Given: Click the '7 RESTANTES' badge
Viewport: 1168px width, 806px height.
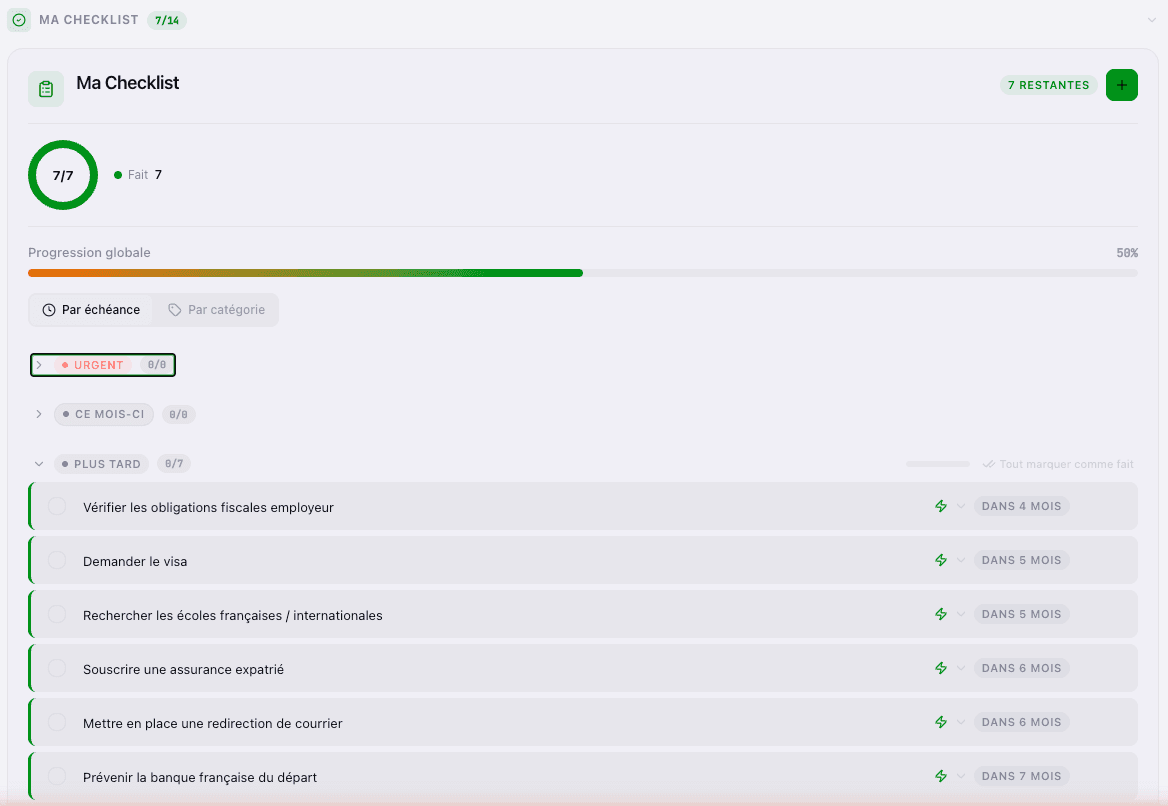Looking at the screenshot, I should coord(1048,85).
